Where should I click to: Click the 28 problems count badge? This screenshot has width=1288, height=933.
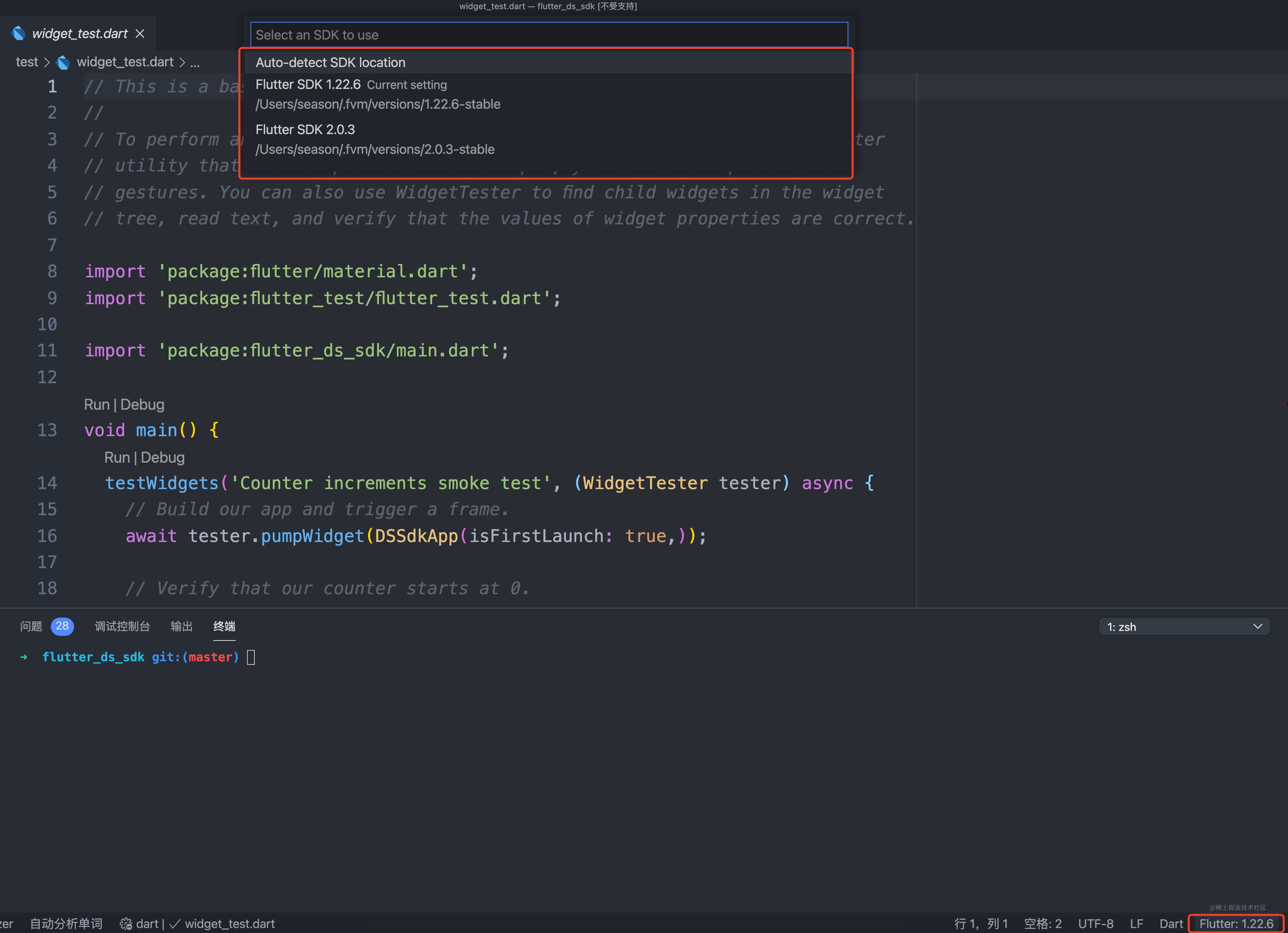coord(62,626)
